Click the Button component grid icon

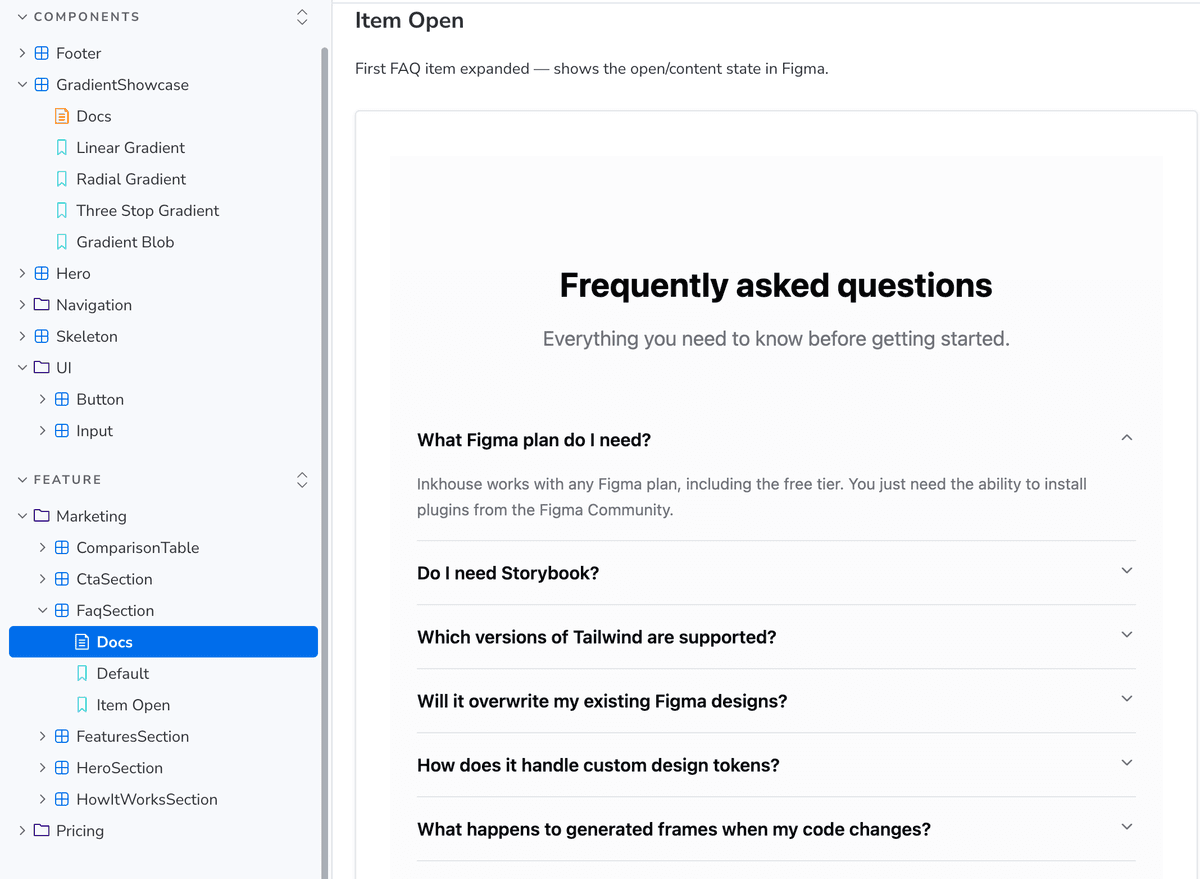click(x=62, y=399)
